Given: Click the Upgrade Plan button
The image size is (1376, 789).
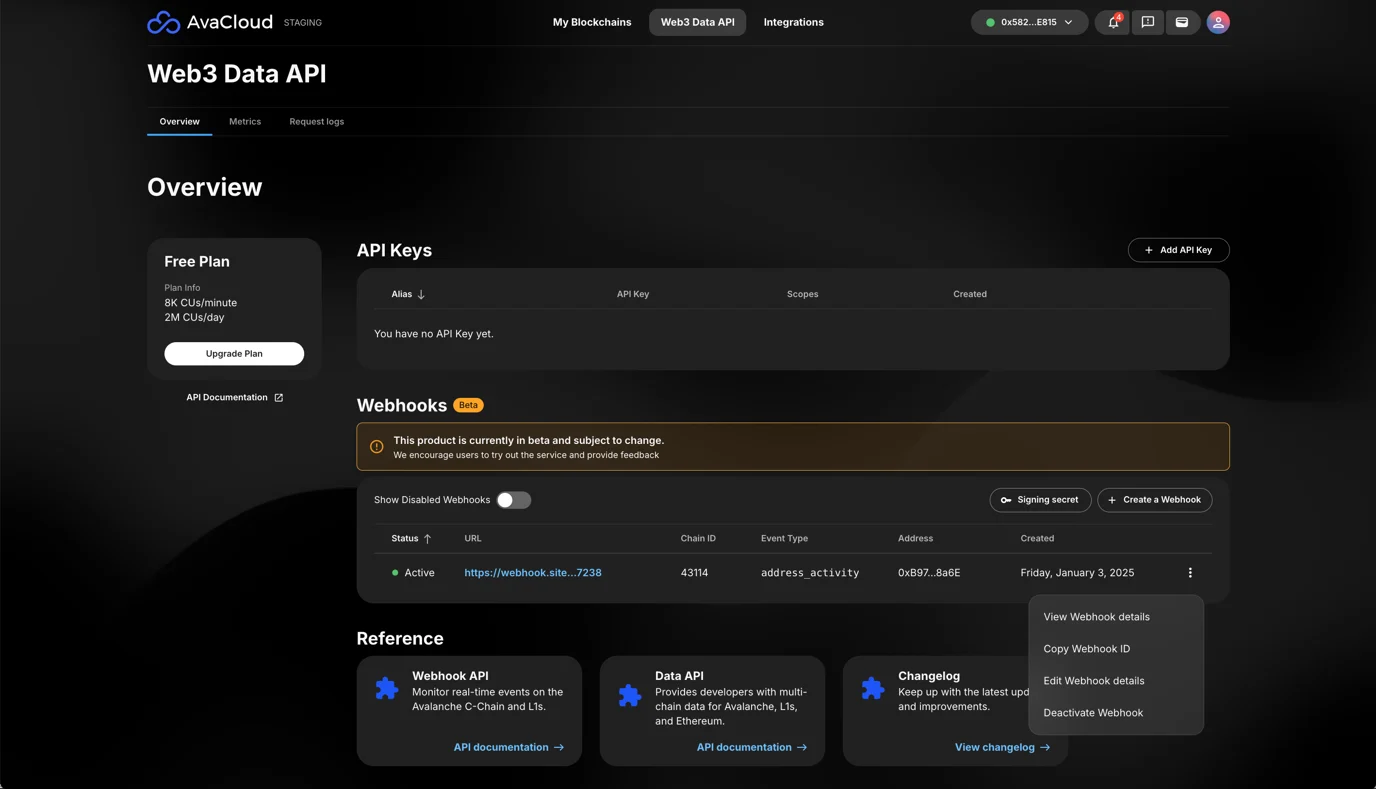Looking at the screenshot, I should 234,354.
